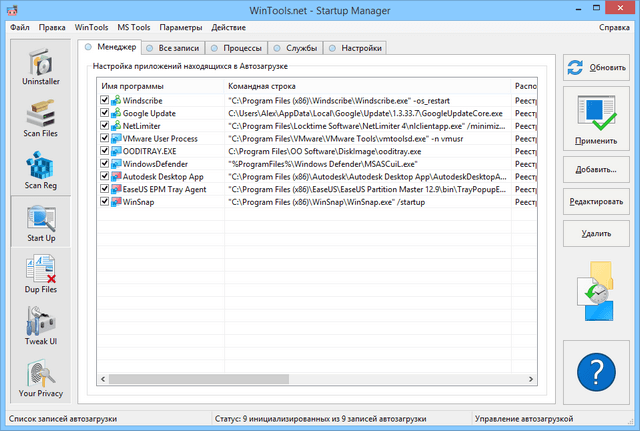Click status text Управление автозагрузкой

pyautogui.click(x=524, y=419)
